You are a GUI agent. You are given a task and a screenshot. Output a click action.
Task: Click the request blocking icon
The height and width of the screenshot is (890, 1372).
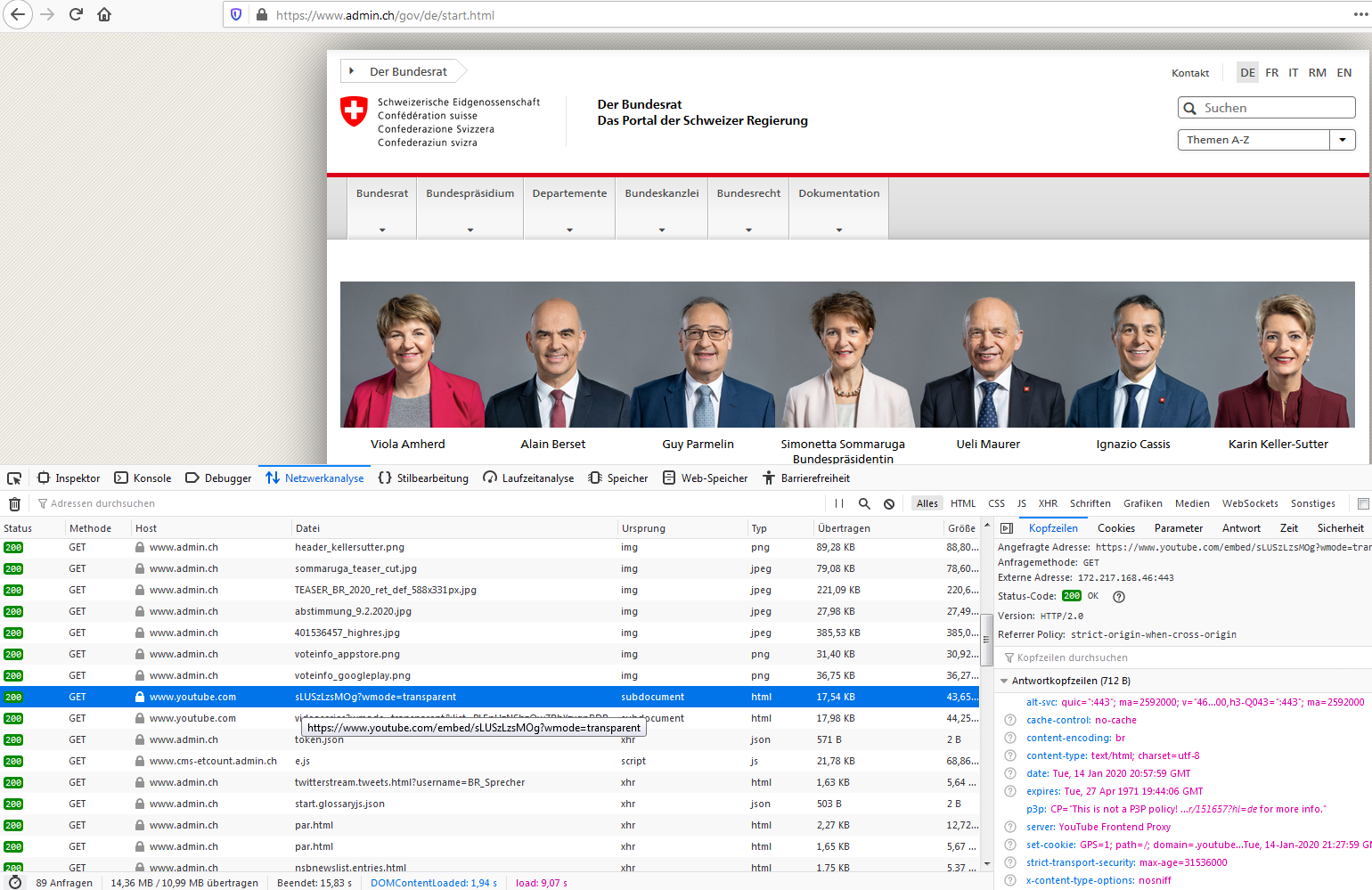[x=889, y=504]
